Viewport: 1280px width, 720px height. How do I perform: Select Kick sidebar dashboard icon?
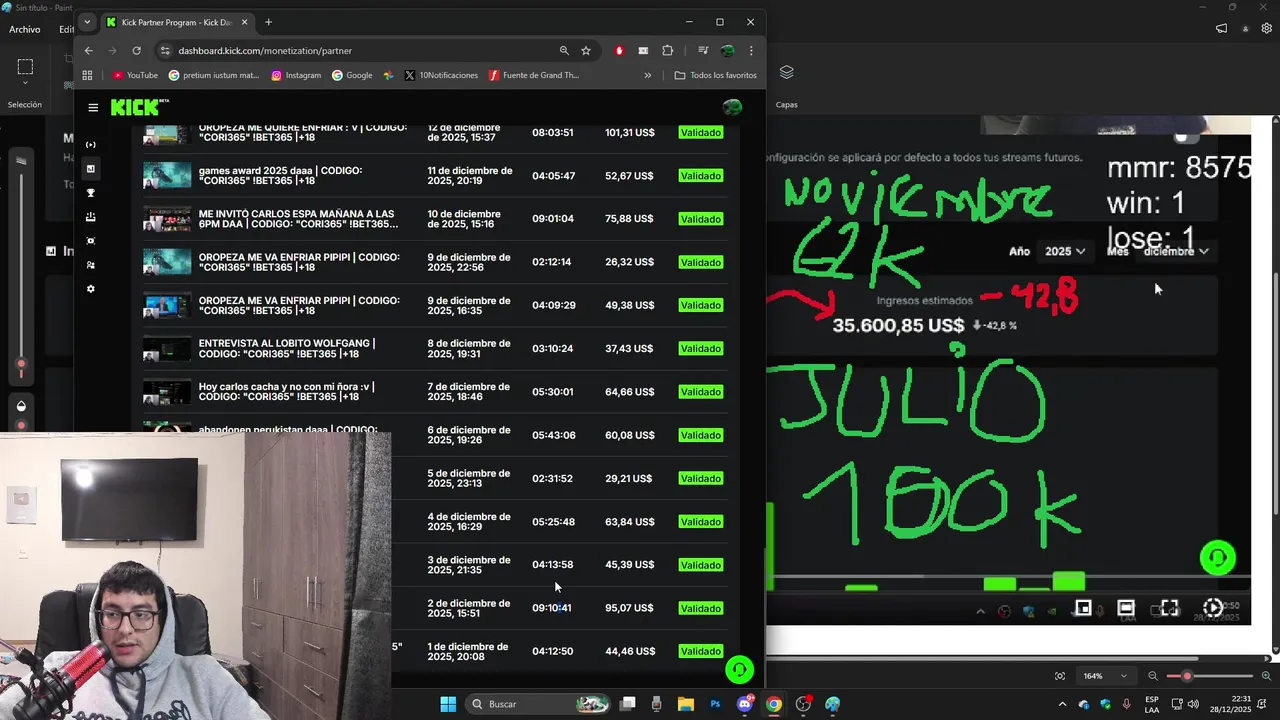[x=91, y=169]
